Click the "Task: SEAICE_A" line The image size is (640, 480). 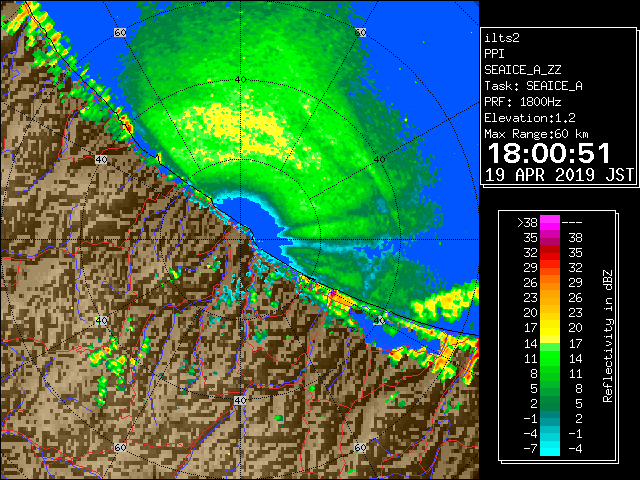[x=533, y=86]
